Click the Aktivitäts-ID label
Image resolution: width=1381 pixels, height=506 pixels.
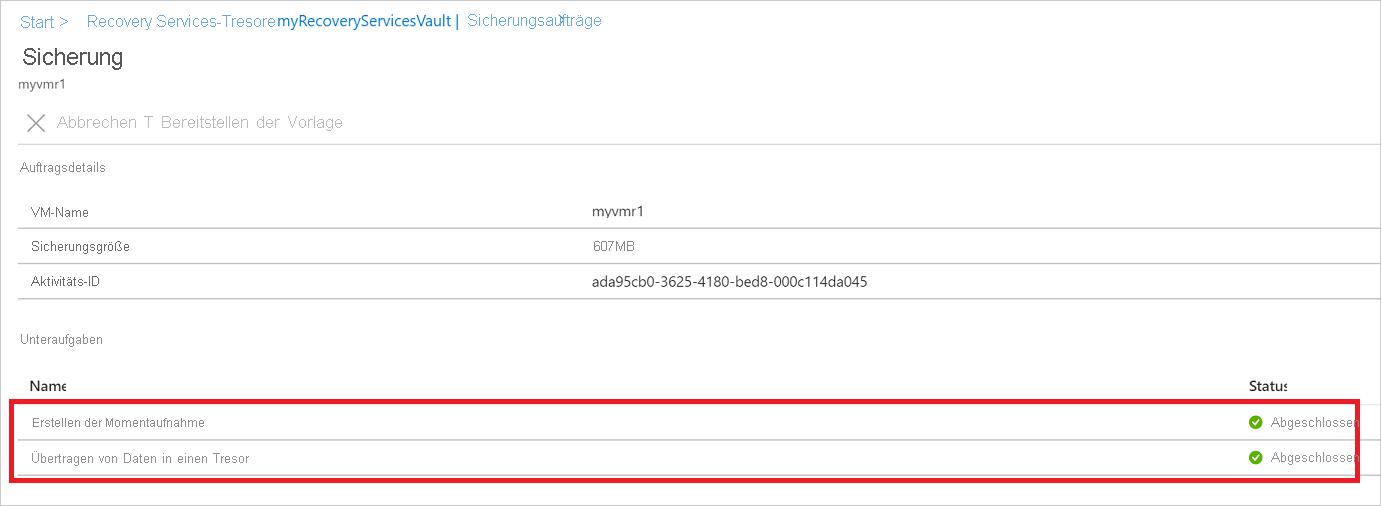65,282
